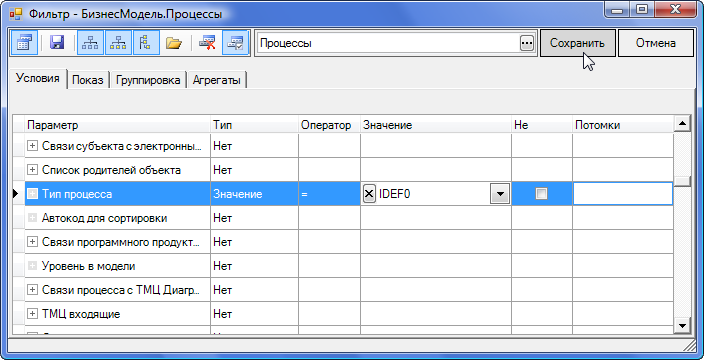Viewport: 704px width, 360px height.
Task: Click the Параметр column header
Action: (x=118, y=125)
